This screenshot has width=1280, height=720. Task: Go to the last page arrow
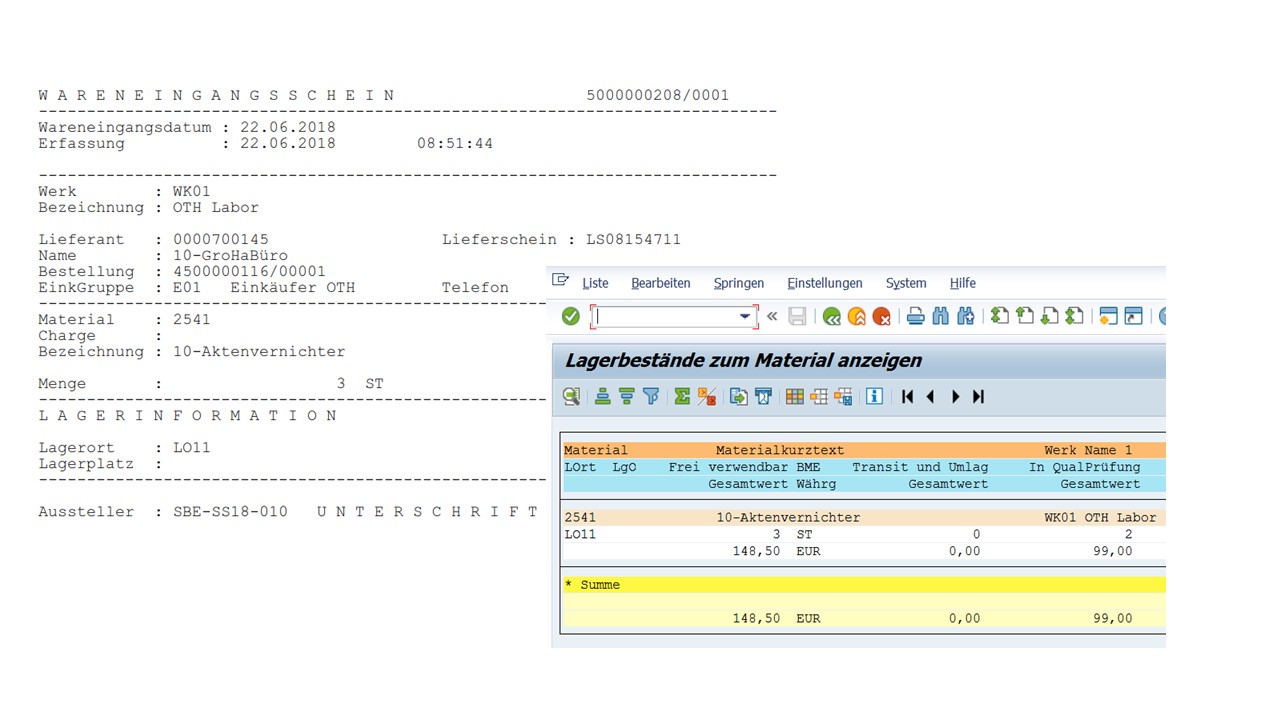tap(979, 397)
